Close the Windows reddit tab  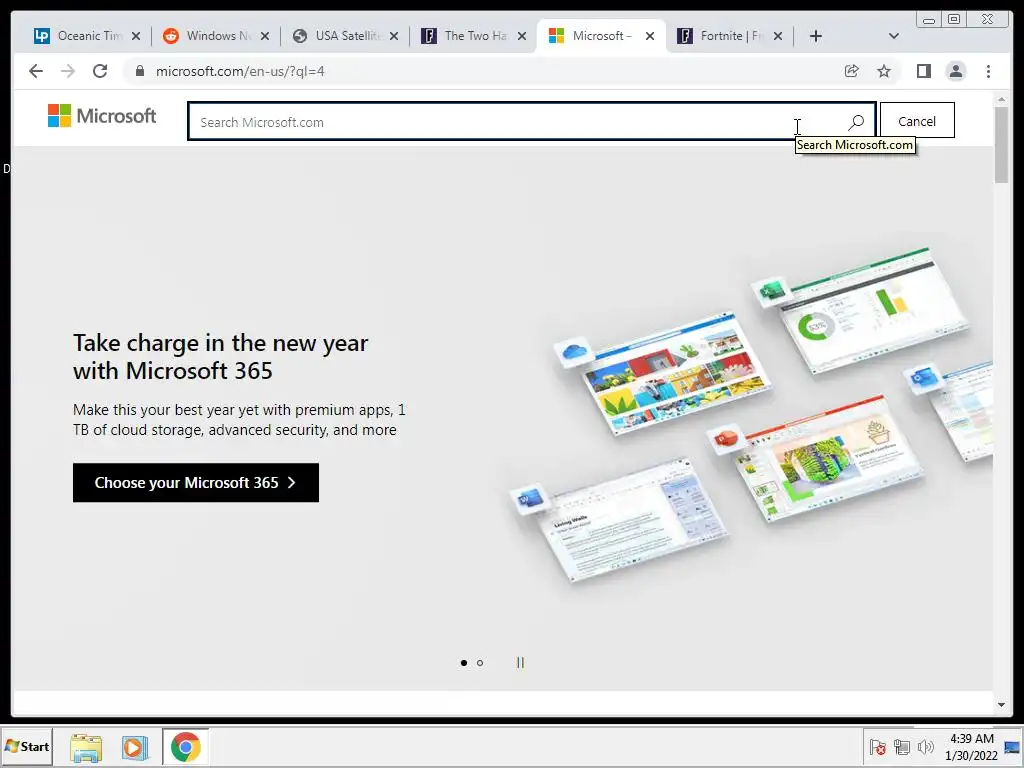(264, 36)
